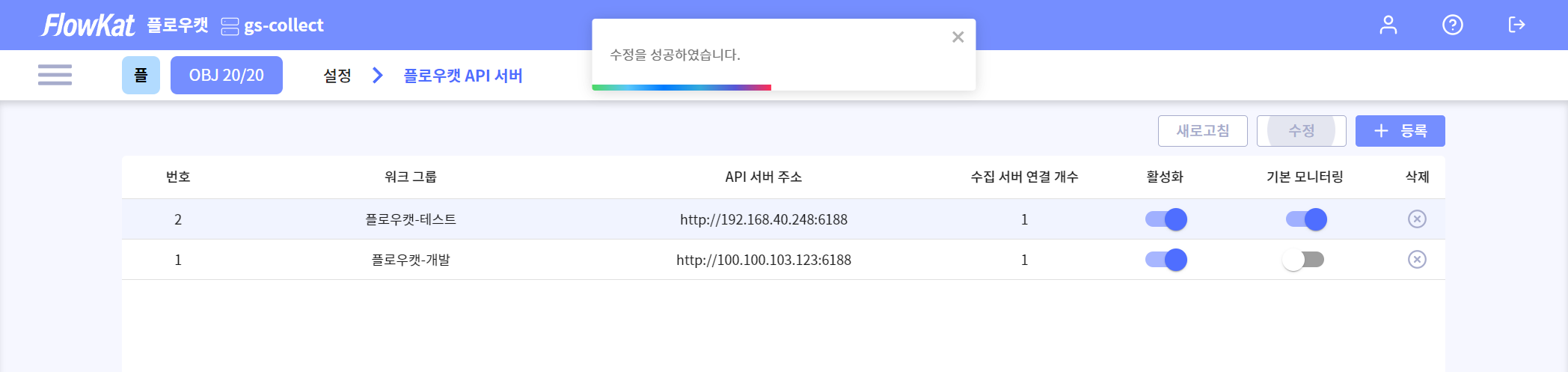The width and height of the screenshot is (1568, 372).
Task: Open the hamburger navigation menu
Action: click(55, 75)
